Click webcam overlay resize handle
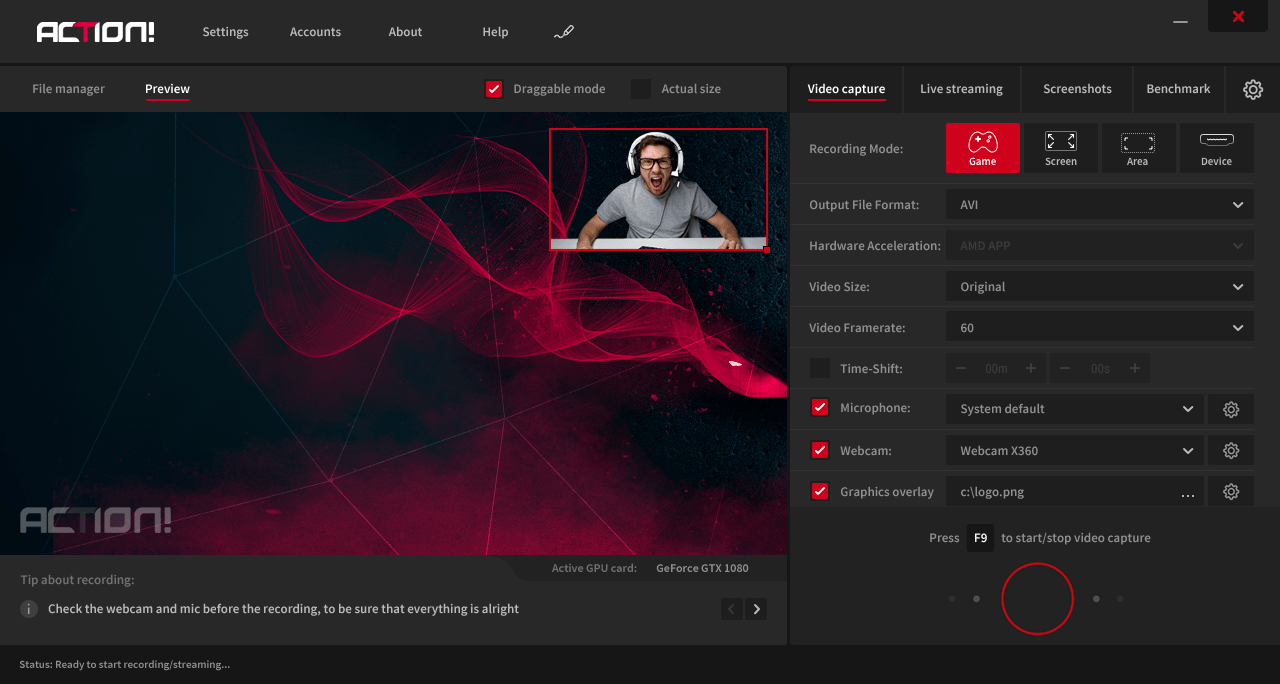This screenshot has width=1280, height=684. pos(767,250)
